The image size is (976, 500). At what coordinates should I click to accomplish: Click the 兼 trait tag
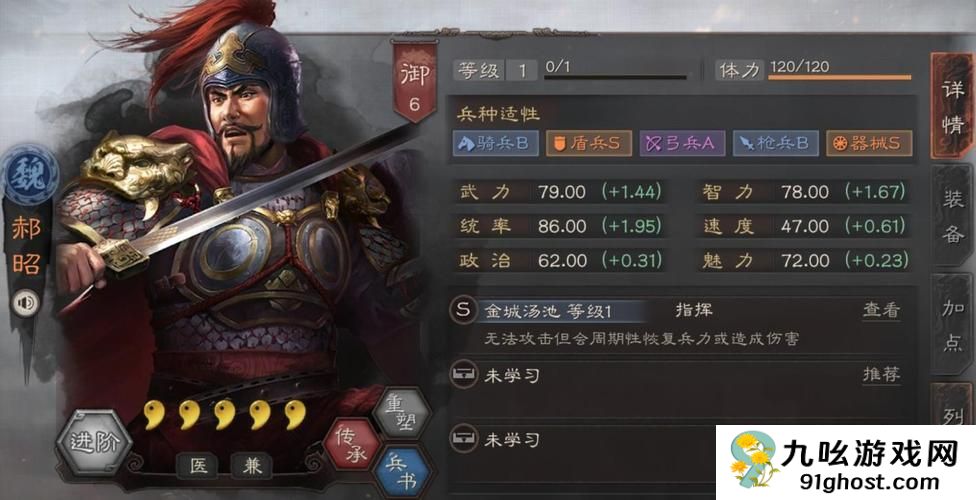pyautogui.click(x=251, y=466)
